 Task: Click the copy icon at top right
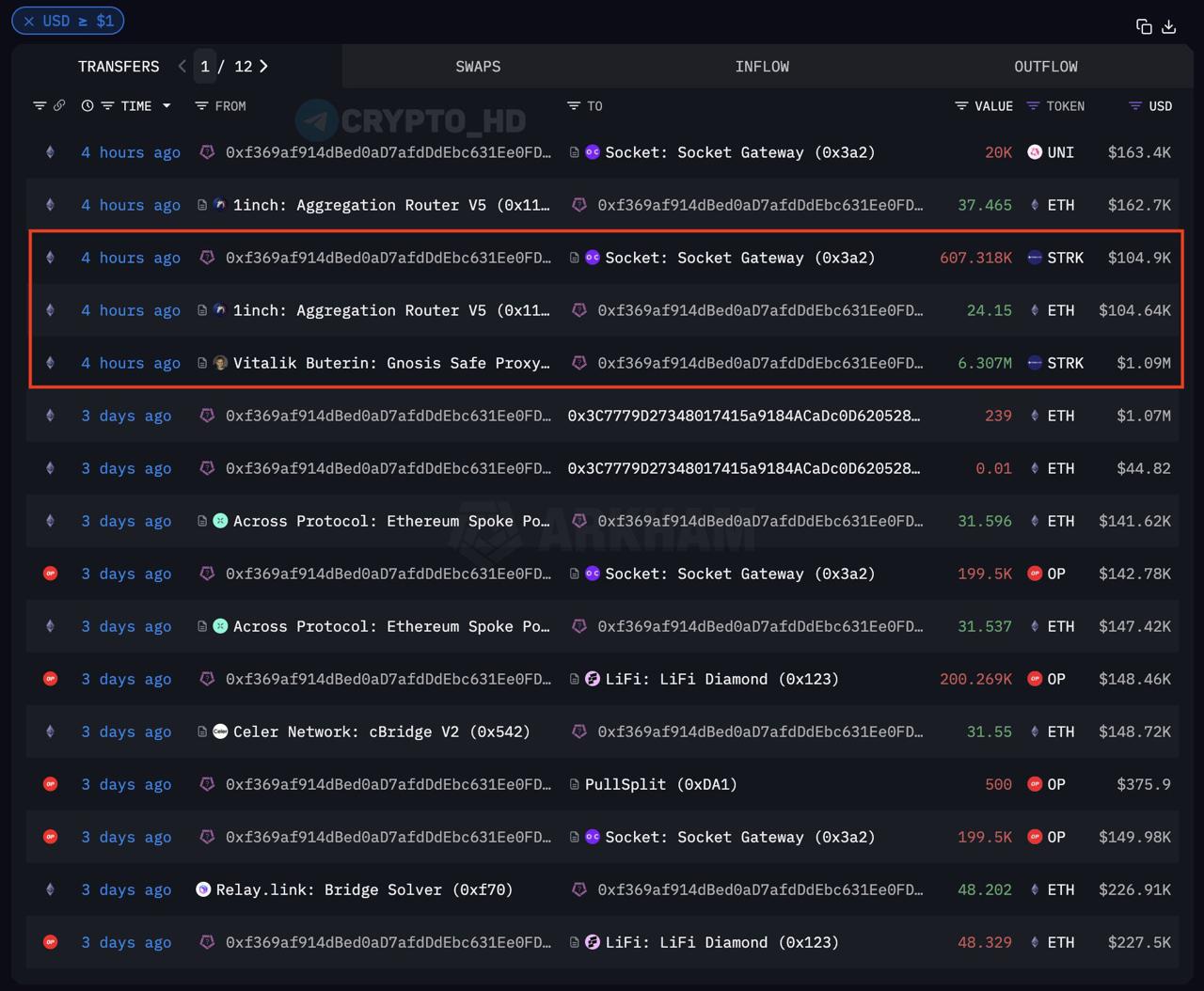point(1144,26)
